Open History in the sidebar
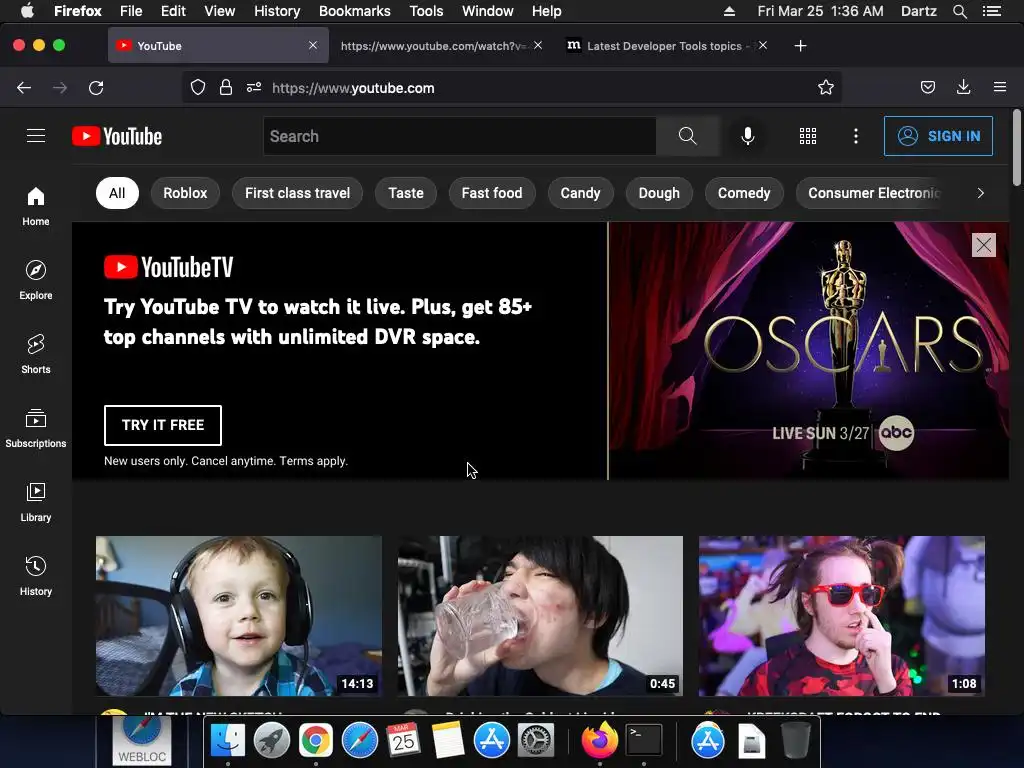This screenshot has width=1024, height=768. [x=36, y=575]
